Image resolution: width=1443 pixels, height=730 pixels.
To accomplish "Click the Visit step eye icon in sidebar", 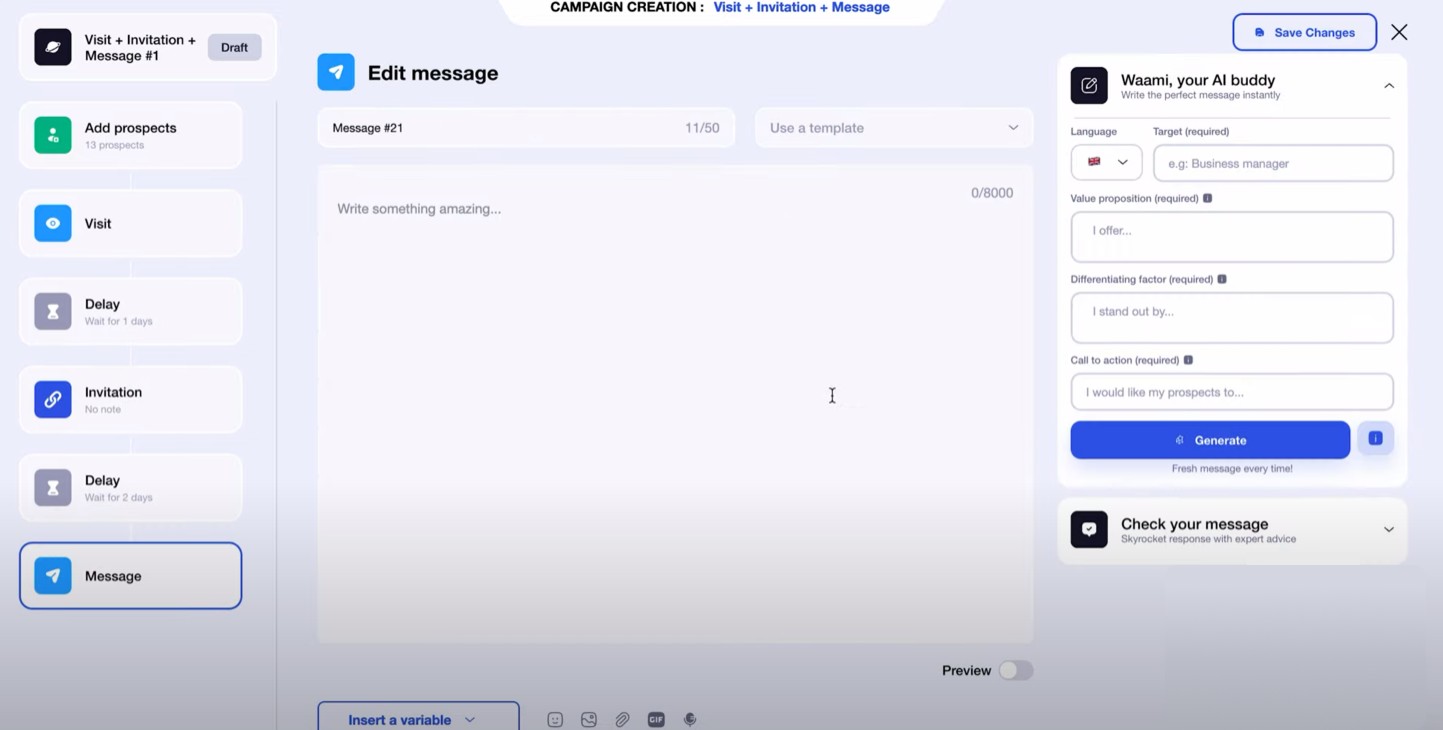I will (52, 223).
